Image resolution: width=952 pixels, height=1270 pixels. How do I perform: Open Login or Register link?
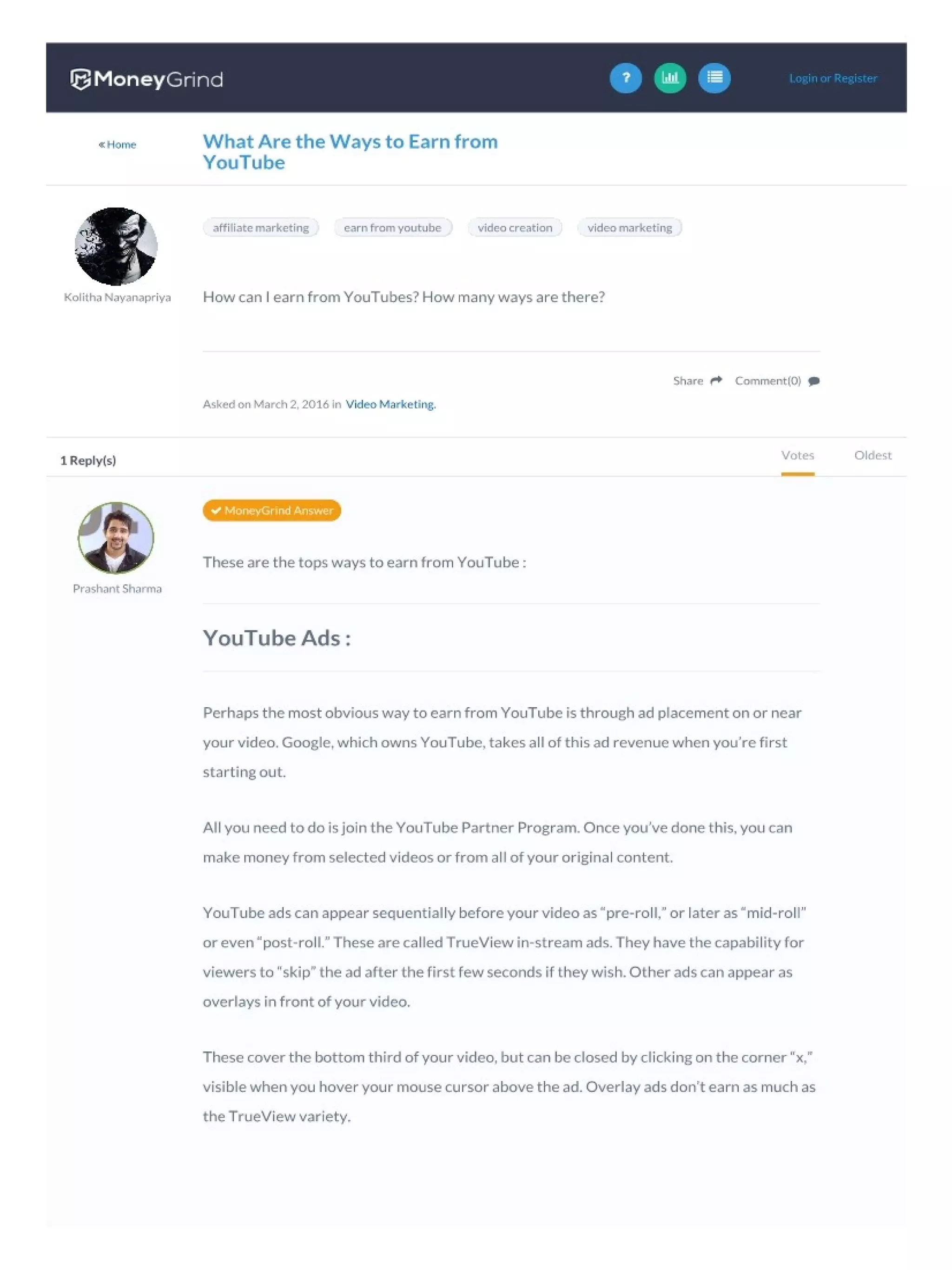pyautogui.click(x=833, y=78)
